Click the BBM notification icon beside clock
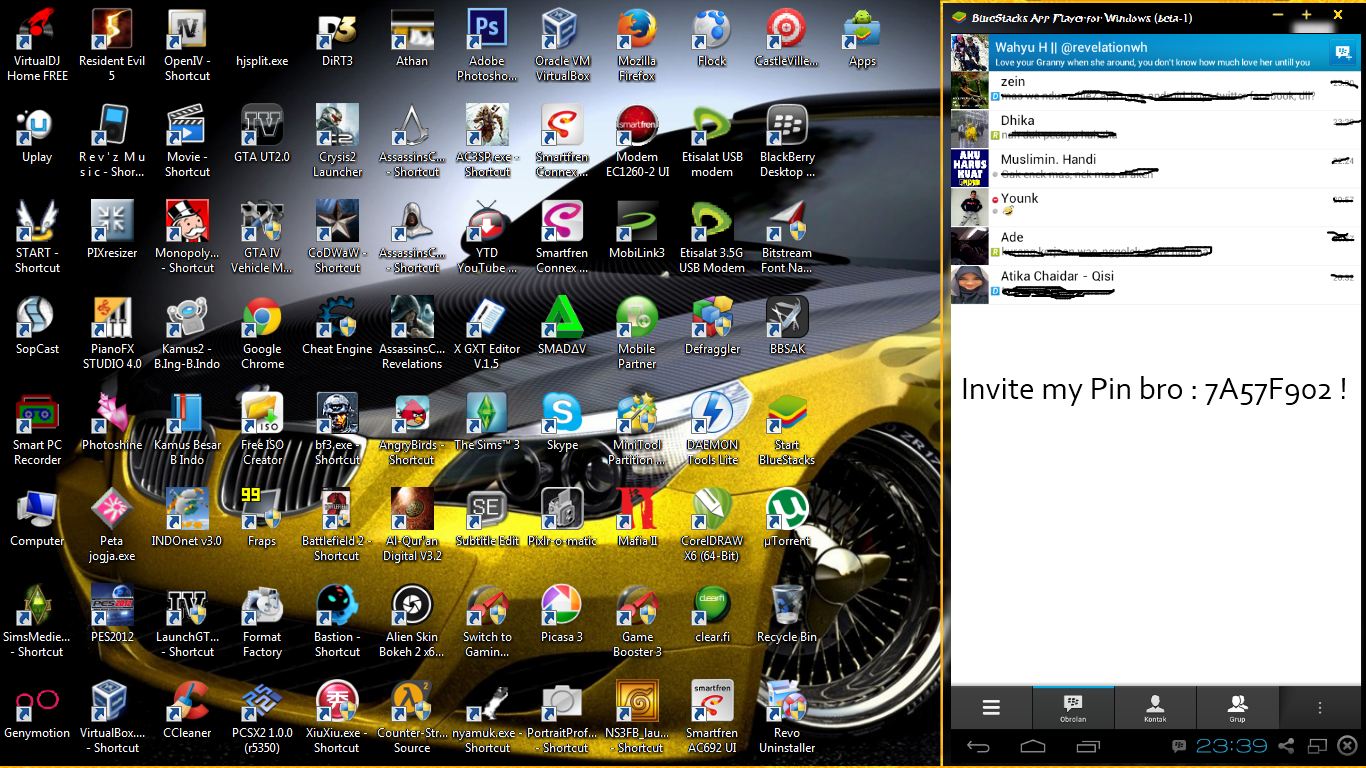 pyautogui.click(x=1180, y=746)
